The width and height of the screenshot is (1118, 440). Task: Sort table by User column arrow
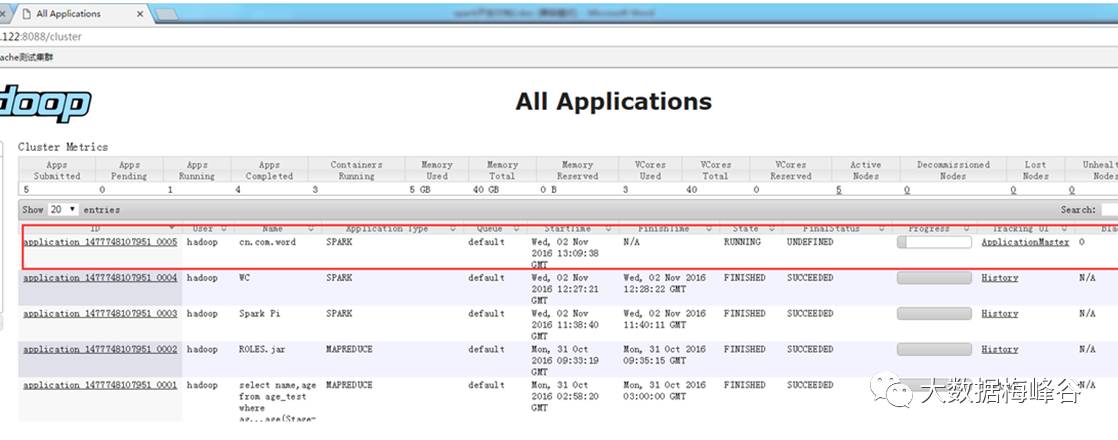point(223,229)
